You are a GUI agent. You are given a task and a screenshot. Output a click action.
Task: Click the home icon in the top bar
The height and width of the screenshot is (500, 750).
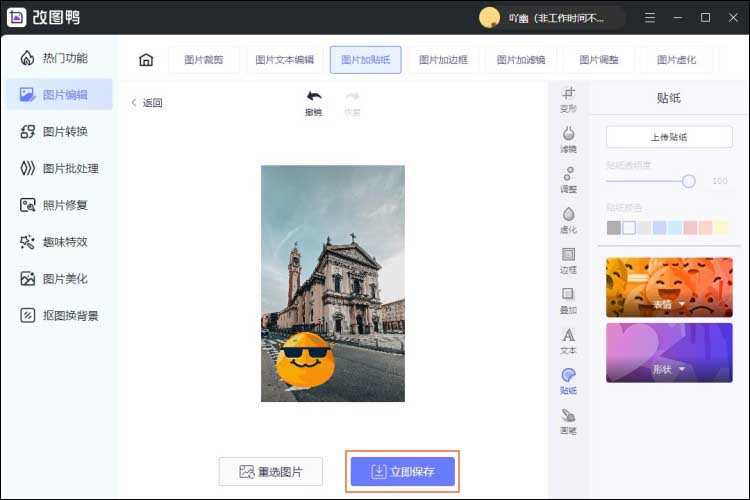(146, 60)
